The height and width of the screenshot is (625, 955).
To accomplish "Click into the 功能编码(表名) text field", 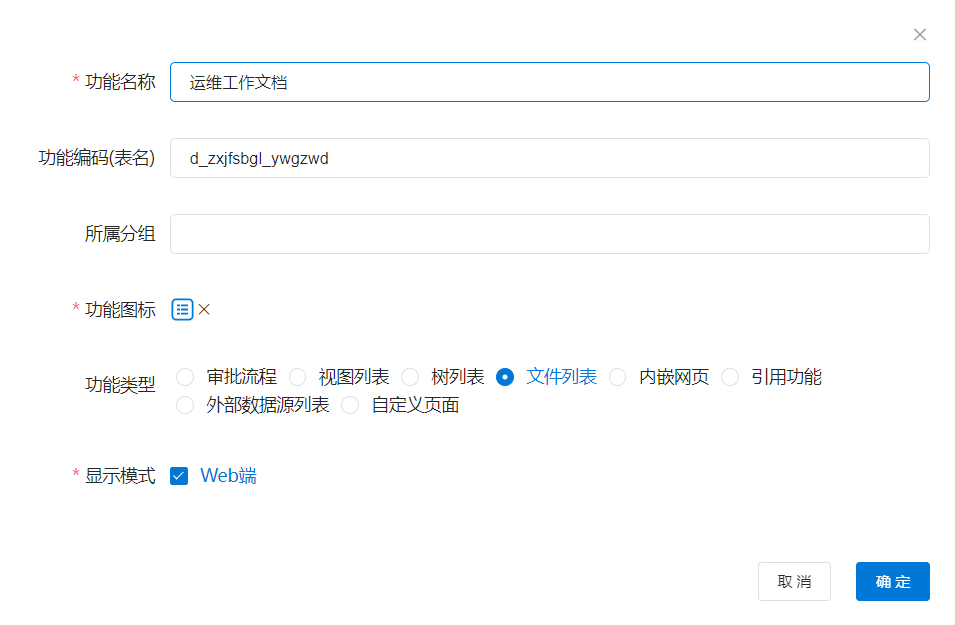I will tap(549, 158).
